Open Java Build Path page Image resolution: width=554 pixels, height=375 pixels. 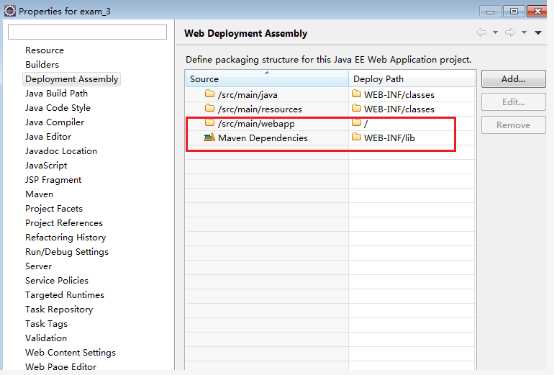tap(56, 94)
